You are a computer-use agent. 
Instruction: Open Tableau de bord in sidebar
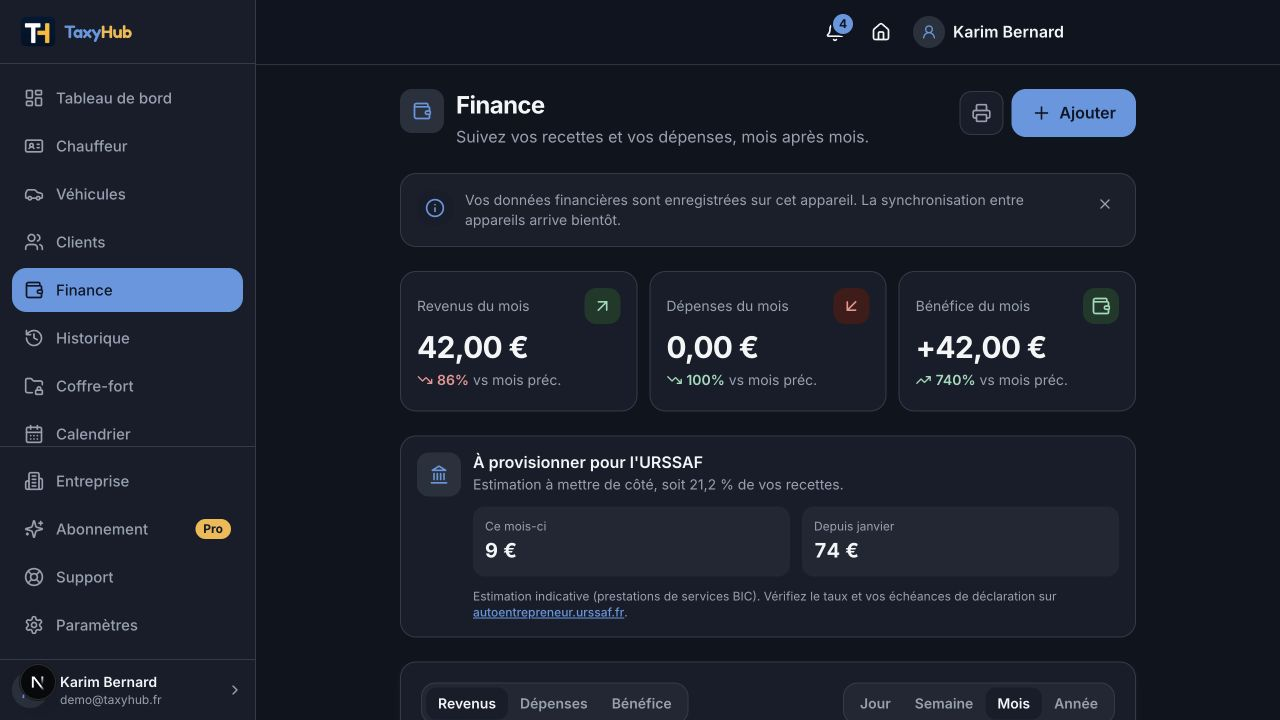[127, 98]
